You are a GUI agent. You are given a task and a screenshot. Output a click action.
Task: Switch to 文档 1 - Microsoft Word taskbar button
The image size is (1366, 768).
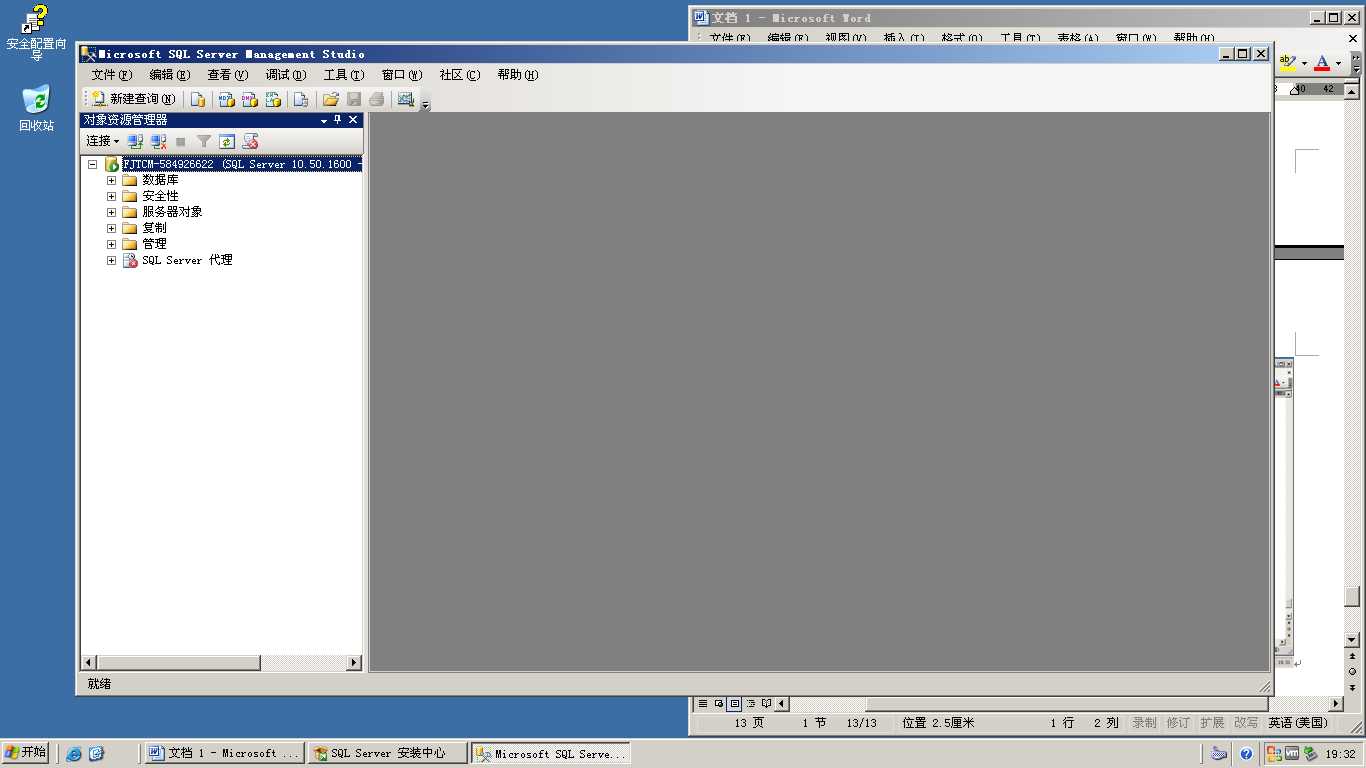tap(224, 754)
